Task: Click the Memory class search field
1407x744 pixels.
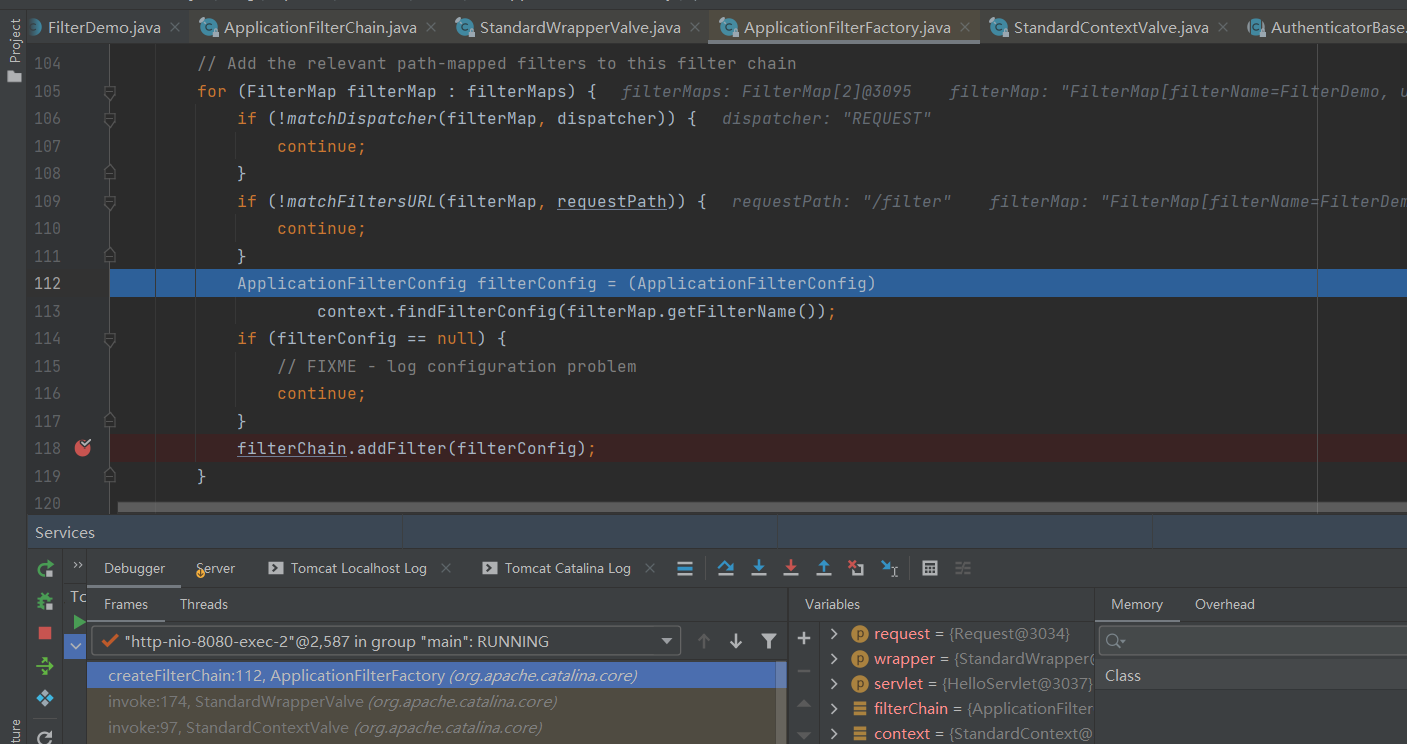Action: point(1253,640)
